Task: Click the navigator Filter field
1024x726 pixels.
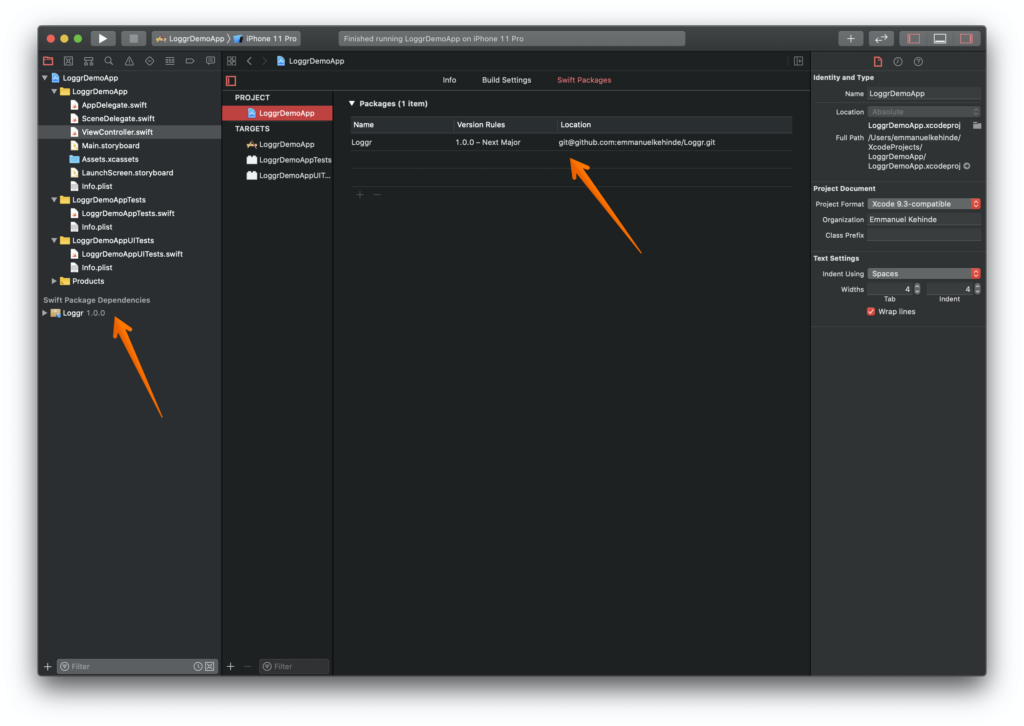Action: [136, 667]
